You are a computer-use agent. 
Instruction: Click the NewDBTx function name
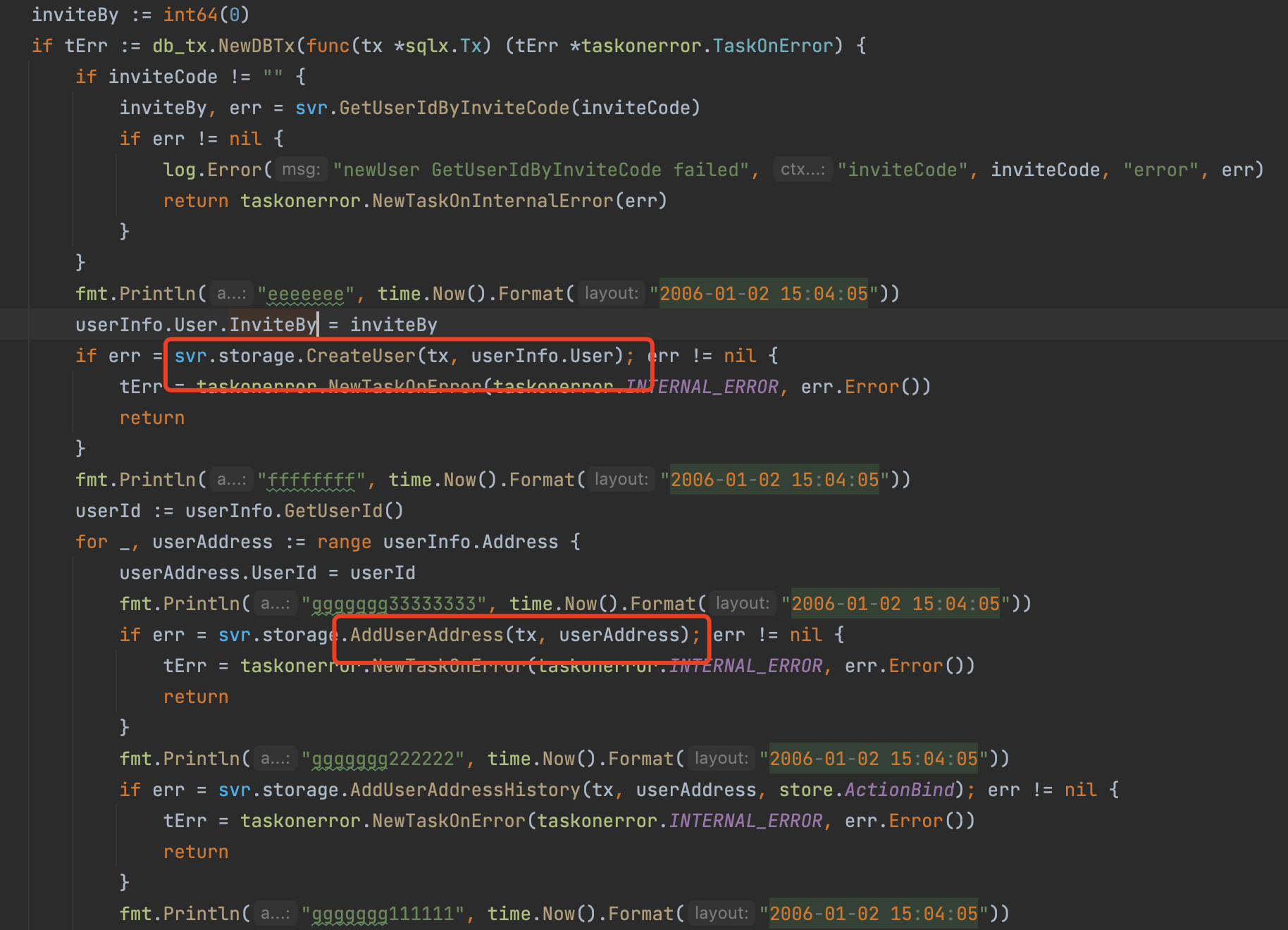(256, 46)
